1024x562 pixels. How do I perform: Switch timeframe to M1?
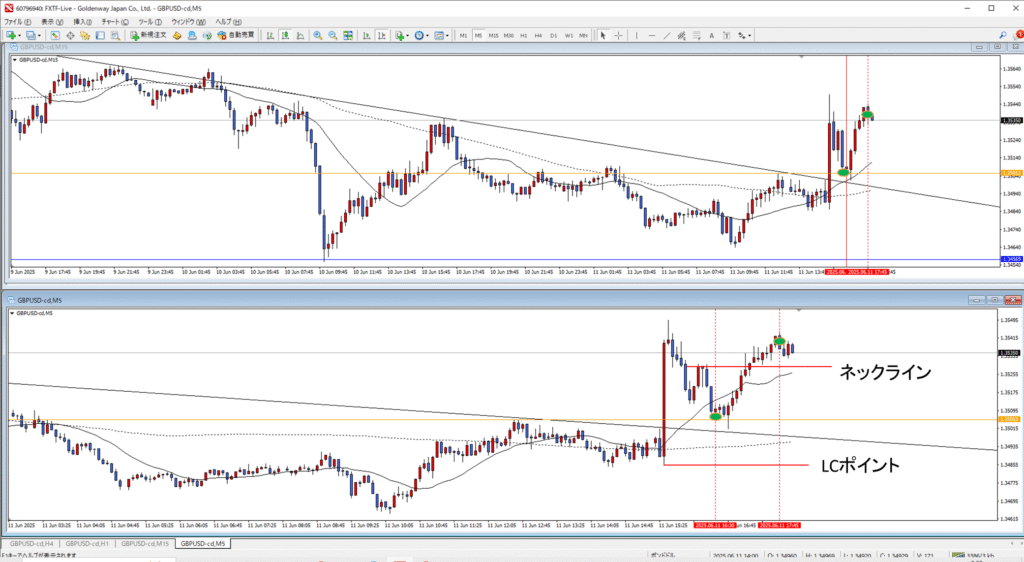[x=463, y=35]
